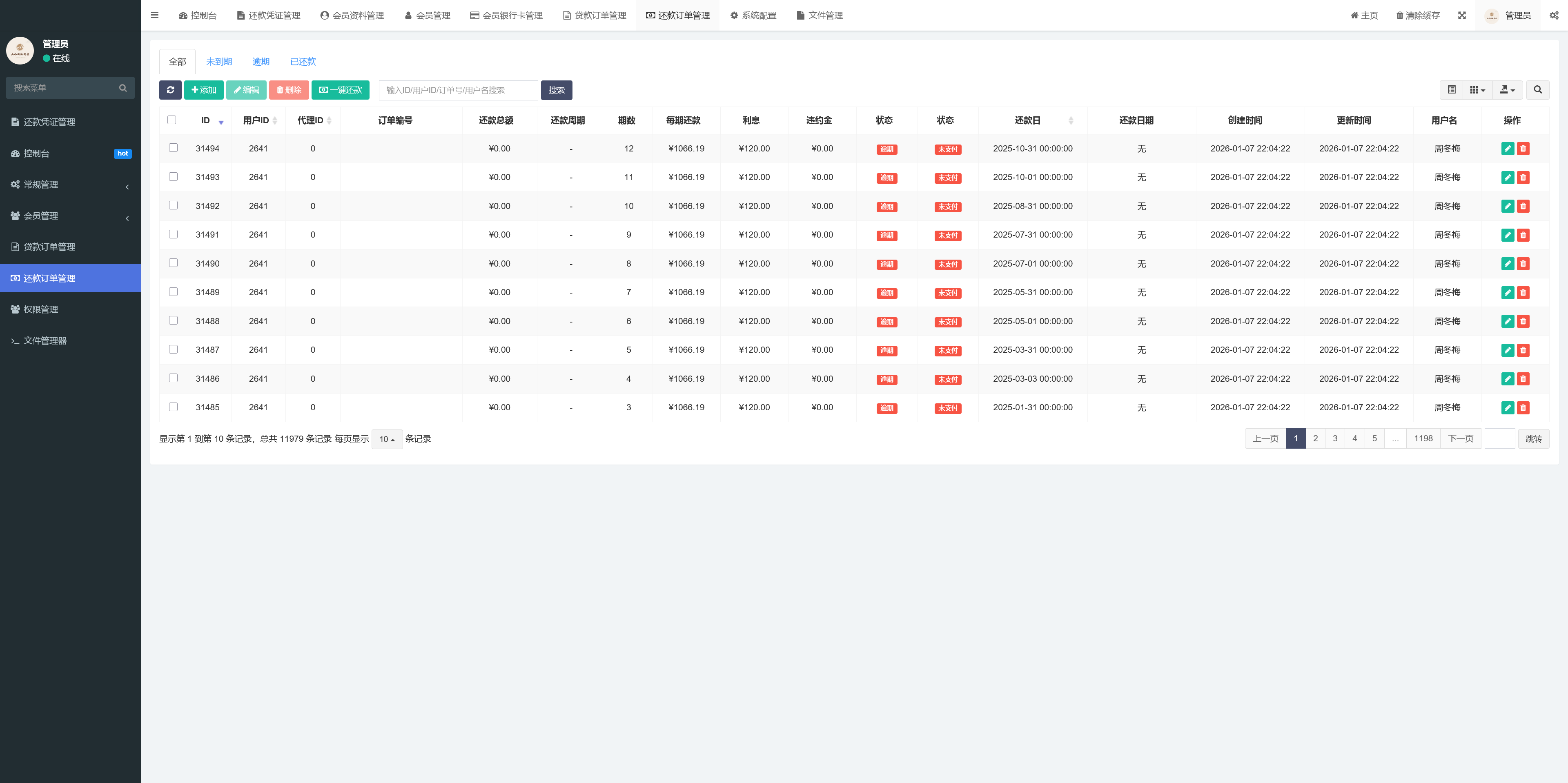Screen dimensions: 1568x783
Task: Click red delete icon for row 31490
Action: [x=1523, y=263]
